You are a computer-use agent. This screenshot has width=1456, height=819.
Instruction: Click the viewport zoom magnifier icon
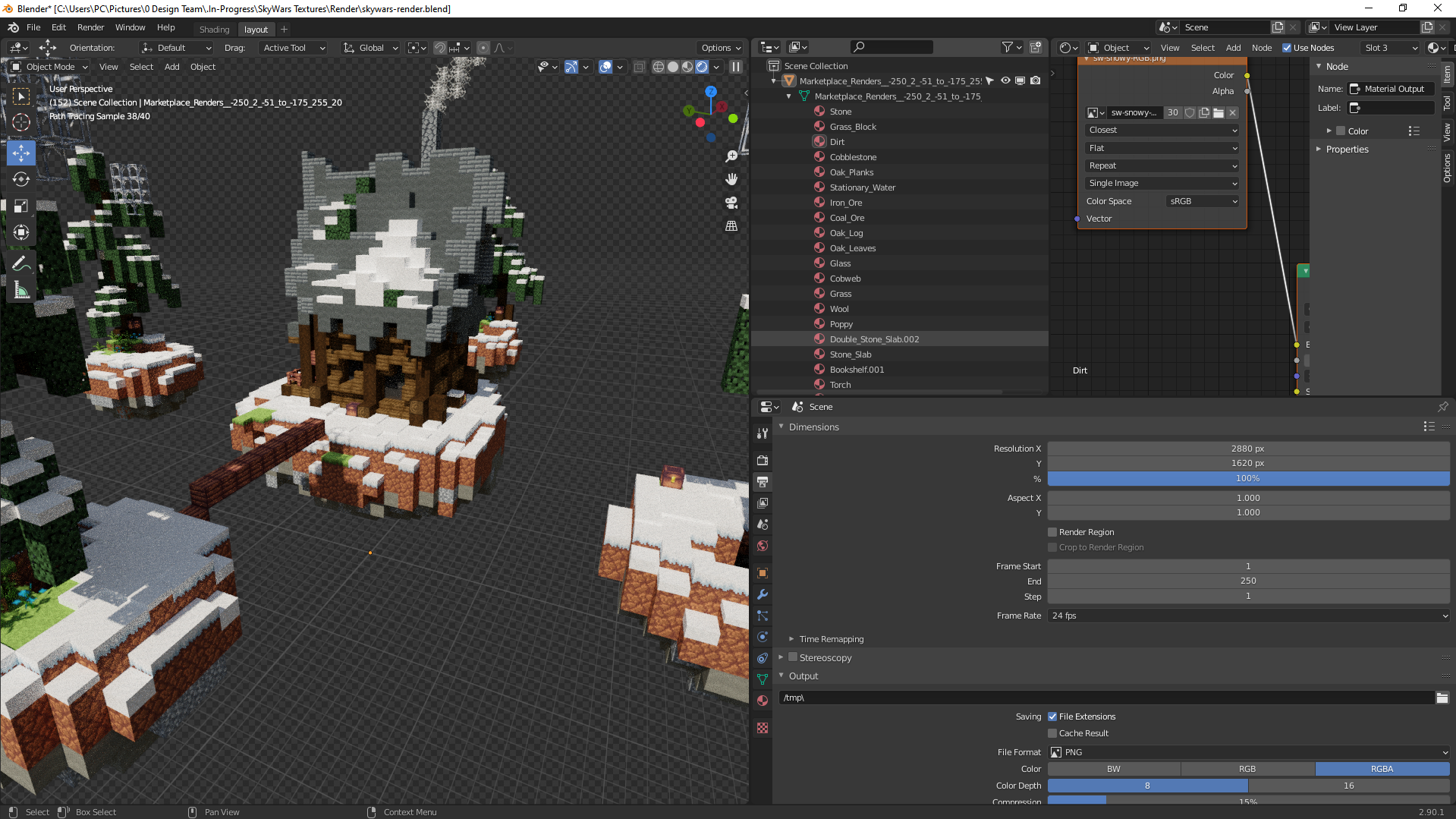click(731, 156)
